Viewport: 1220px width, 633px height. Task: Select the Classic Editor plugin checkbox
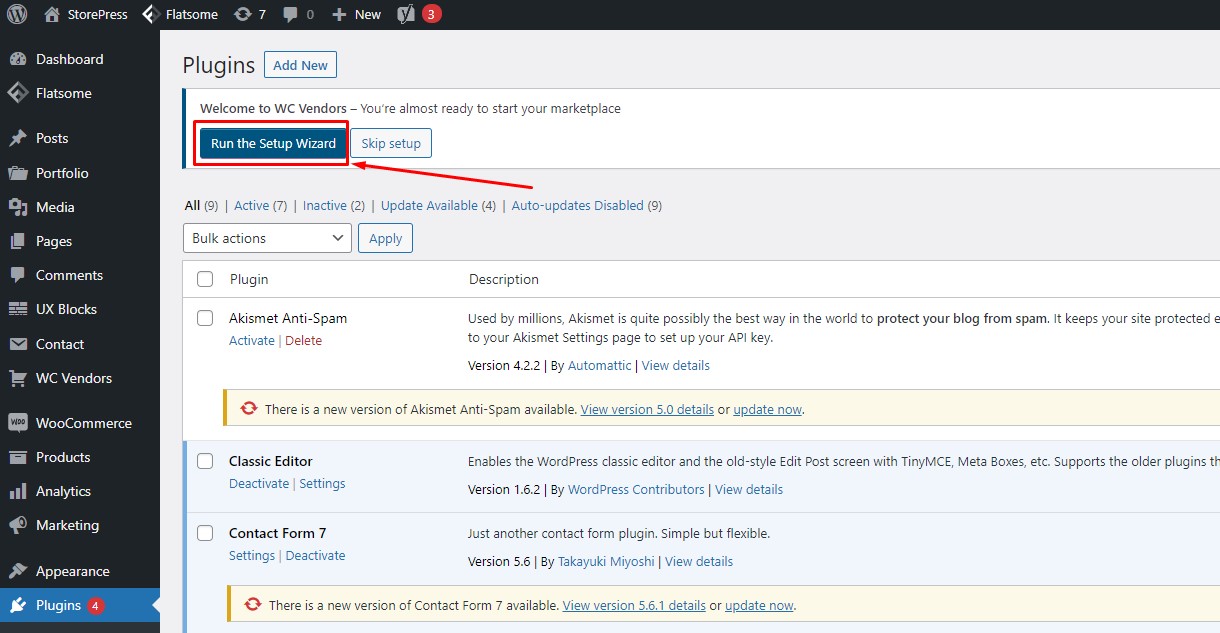pos(205,461)
